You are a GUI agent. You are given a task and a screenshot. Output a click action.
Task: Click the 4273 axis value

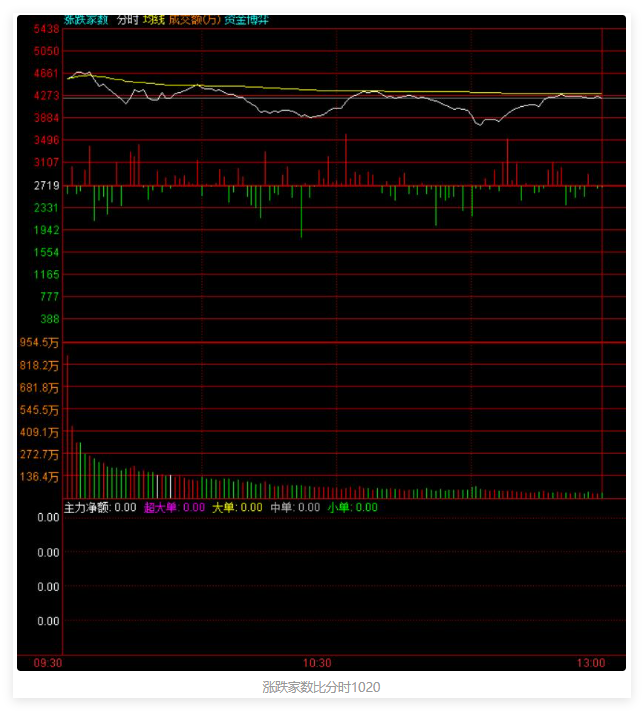(x=46, y=96)
